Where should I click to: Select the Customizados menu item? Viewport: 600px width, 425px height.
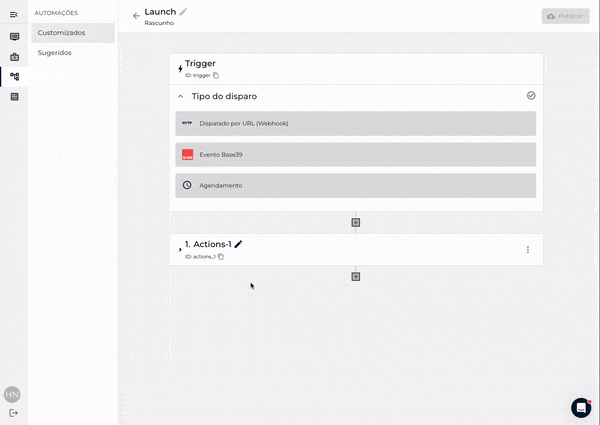[x=73, y=33]
